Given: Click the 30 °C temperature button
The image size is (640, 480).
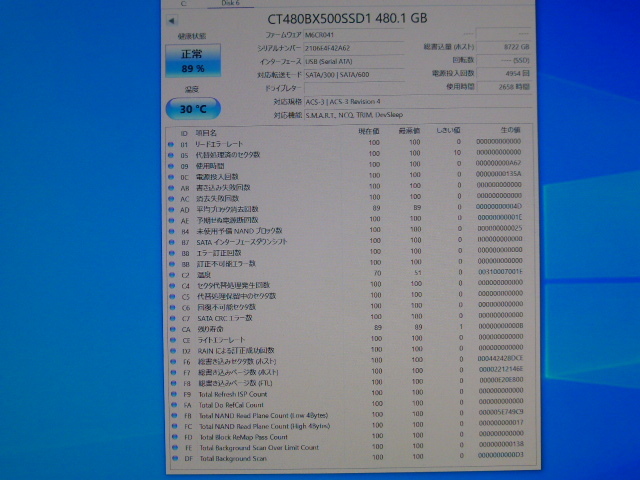Looking at the screenshot, I should (x=193, y=109).
